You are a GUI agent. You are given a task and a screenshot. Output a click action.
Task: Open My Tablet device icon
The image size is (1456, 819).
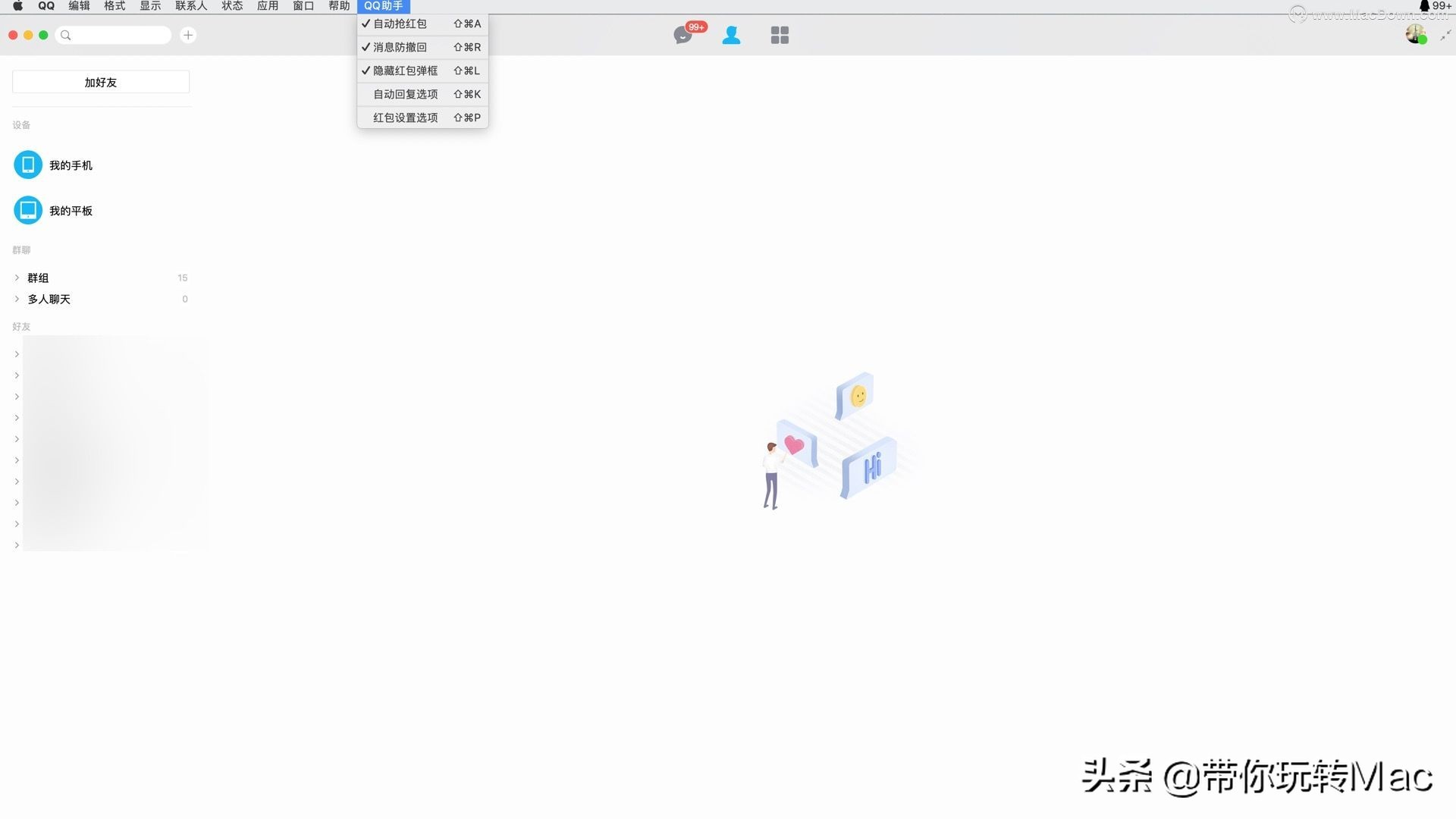28,210
